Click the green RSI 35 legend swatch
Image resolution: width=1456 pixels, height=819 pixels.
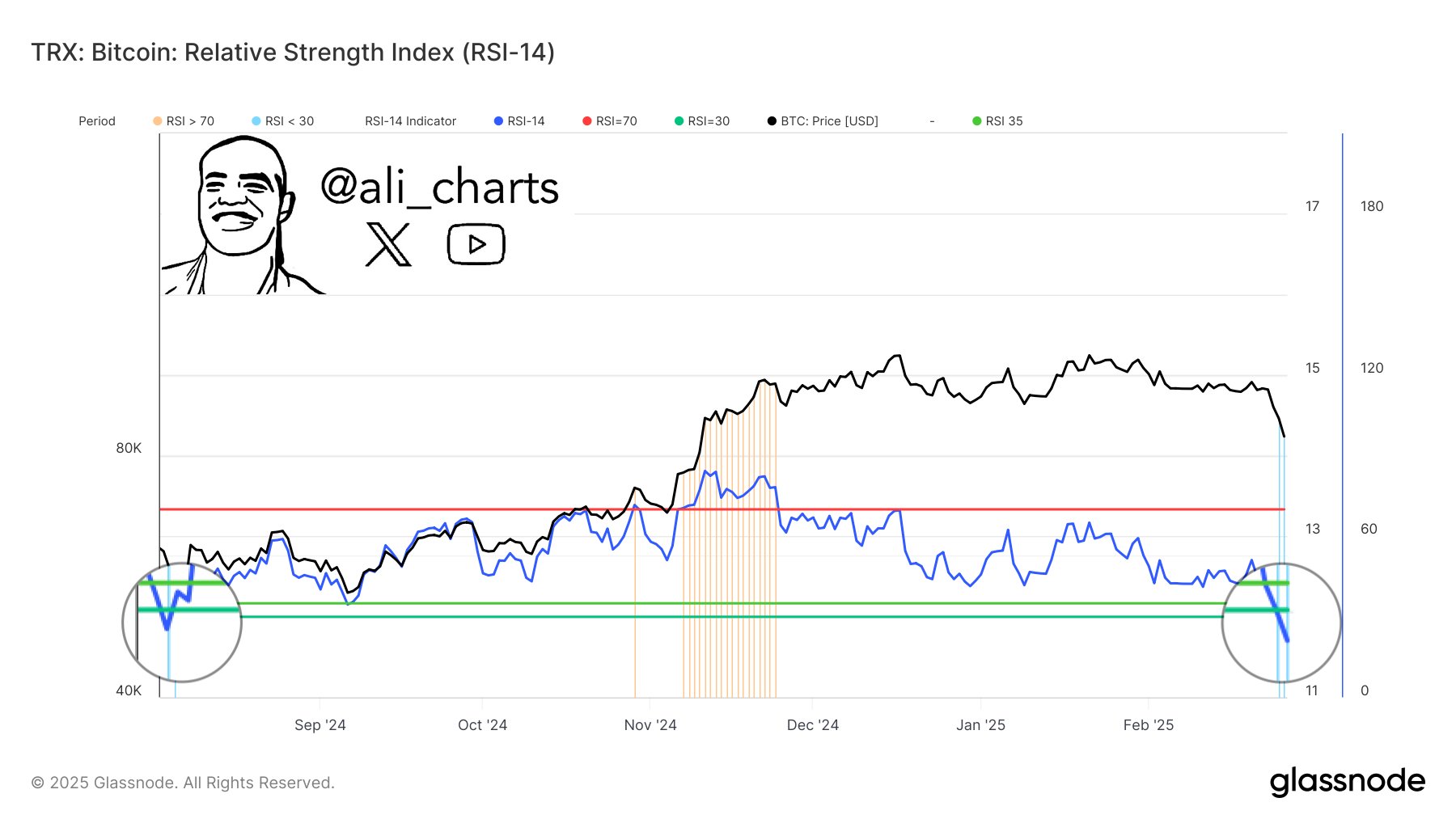point(976,121)
